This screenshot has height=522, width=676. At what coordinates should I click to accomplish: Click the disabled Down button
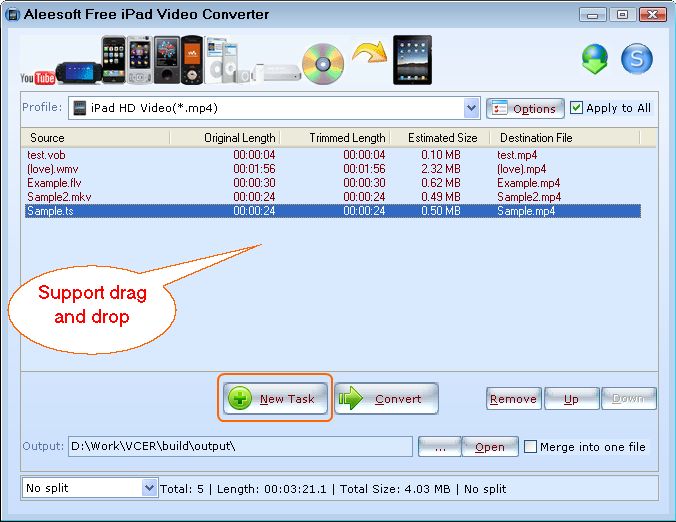(629, 399)
